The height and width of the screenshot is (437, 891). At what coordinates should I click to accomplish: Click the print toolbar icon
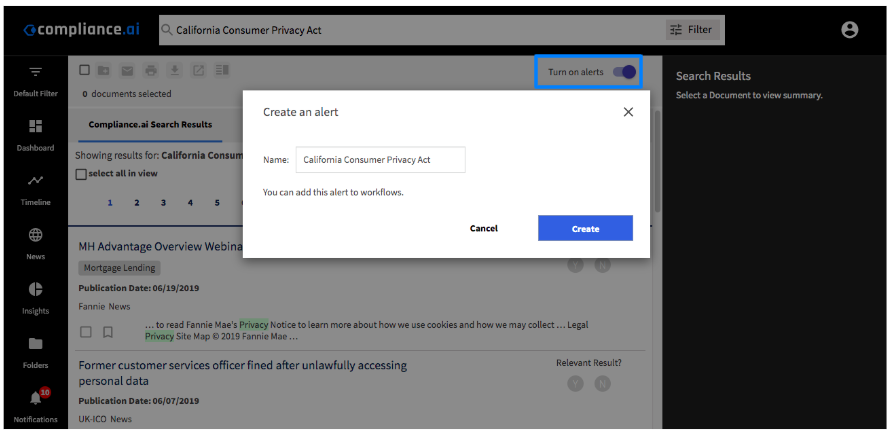[151, 70]
